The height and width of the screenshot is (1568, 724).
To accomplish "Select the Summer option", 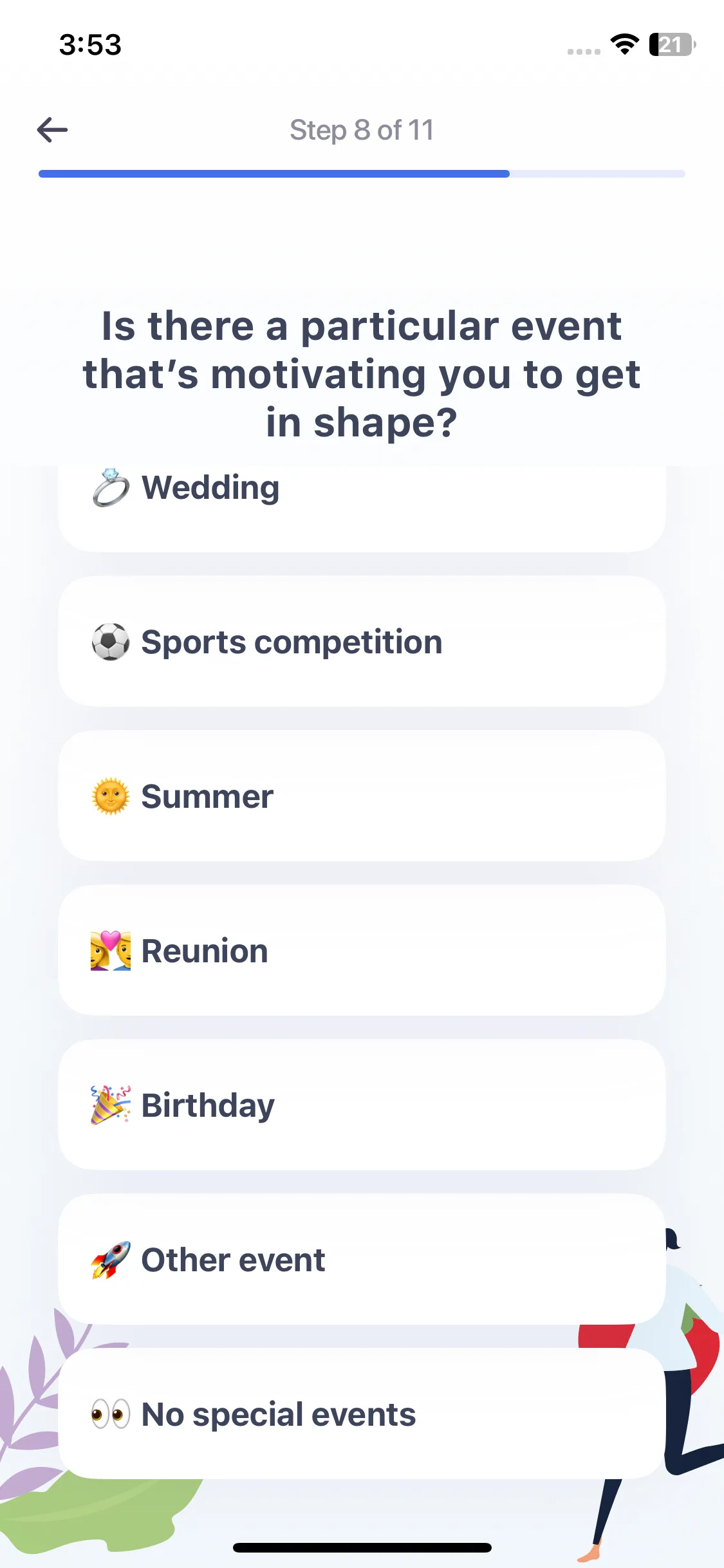I will tap(362, 796).
